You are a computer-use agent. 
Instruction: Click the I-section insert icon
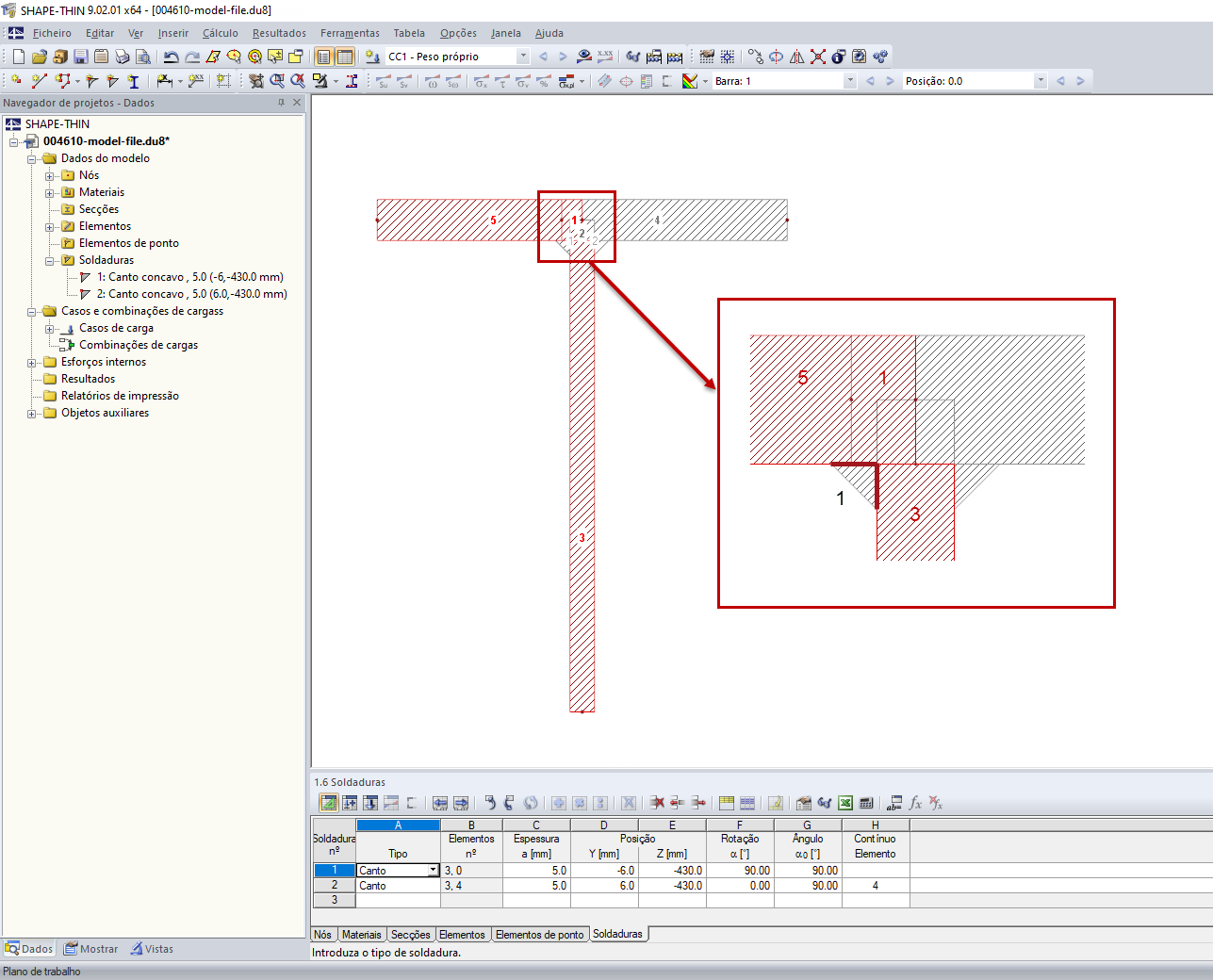tap(133, 81)
